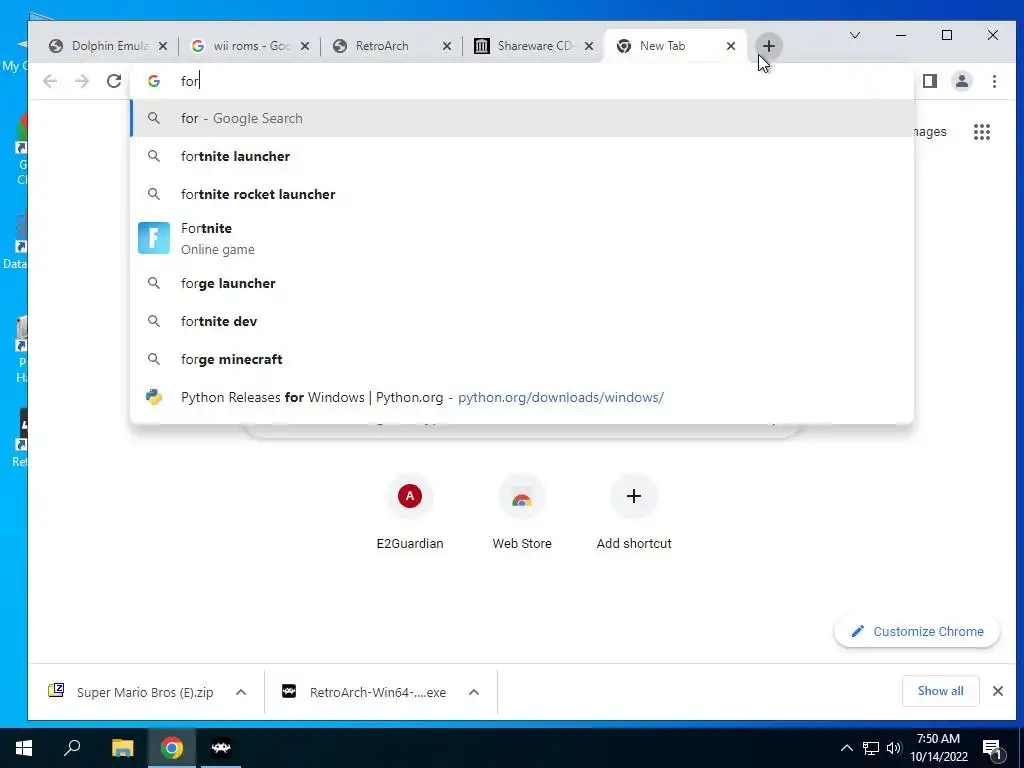The image size is (1024, 768).
Task: Open the volume tray icon
Action: click(894, 748)
